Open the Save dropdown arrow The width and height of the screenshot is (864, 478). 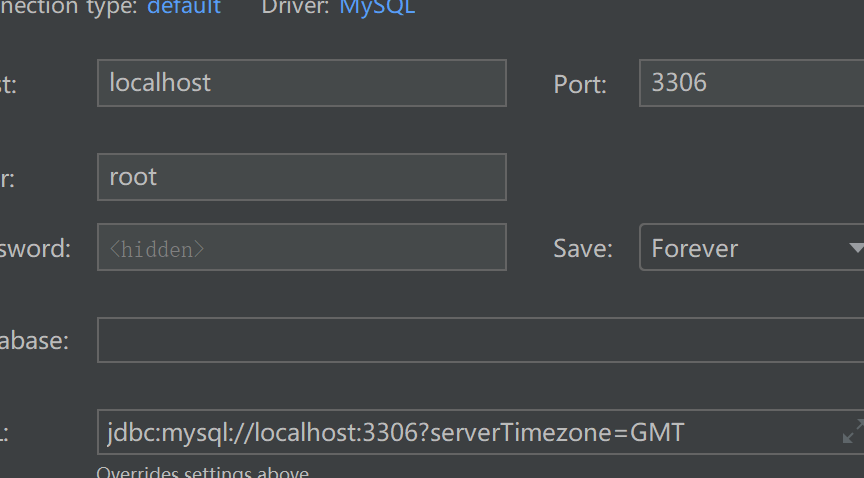pyautogui.click(x=855, y=247)
